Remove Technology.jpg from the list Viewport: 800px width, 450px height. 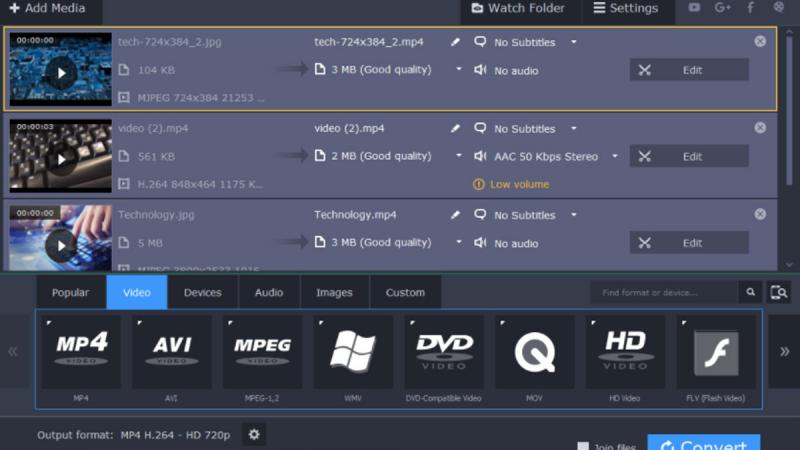coord(760,214)
